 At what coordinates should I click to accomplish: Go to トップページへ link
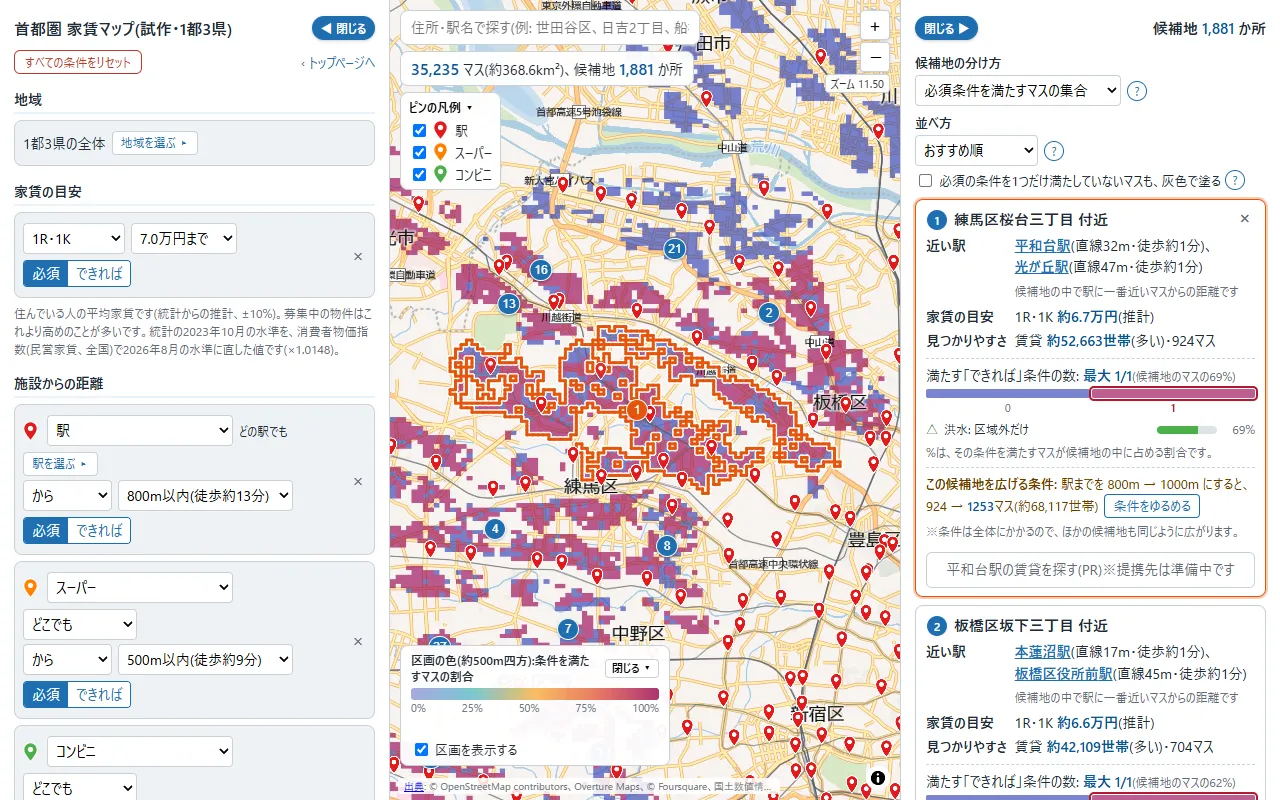tap(338, 63)
